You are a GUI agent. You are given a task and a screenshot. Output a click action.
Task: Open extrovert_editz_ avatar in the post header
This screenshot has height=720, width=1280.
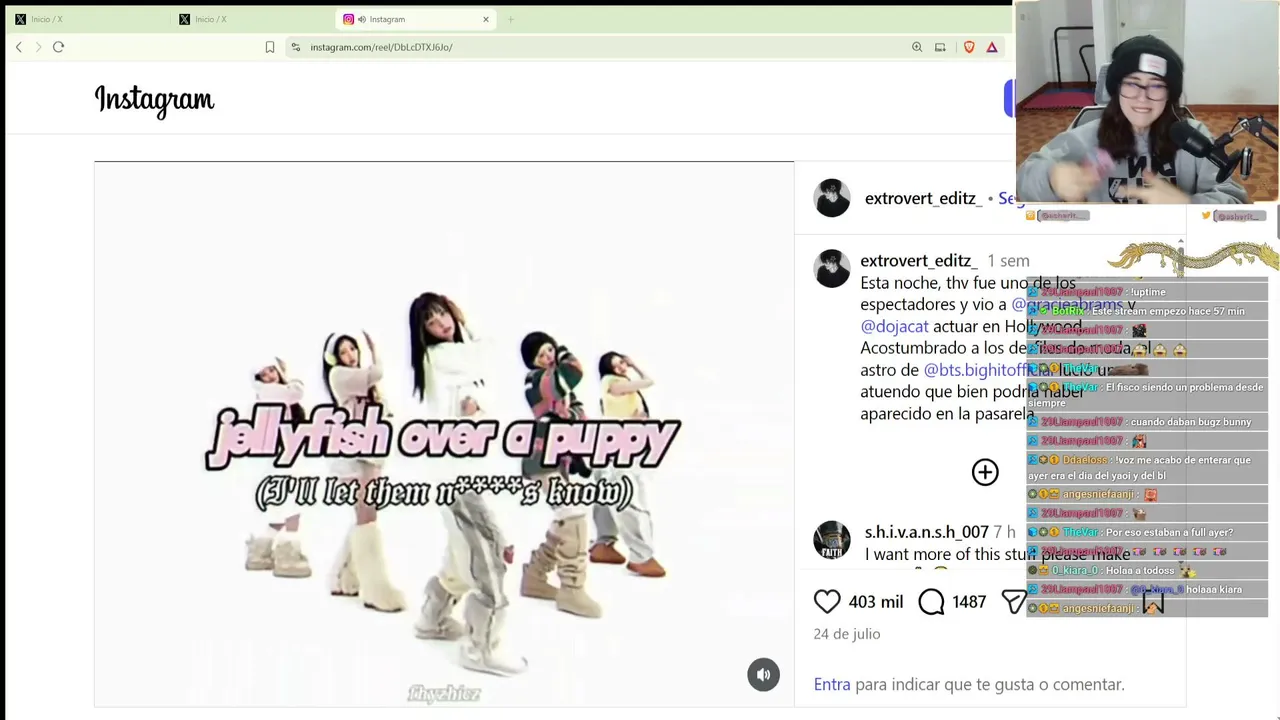832,198
